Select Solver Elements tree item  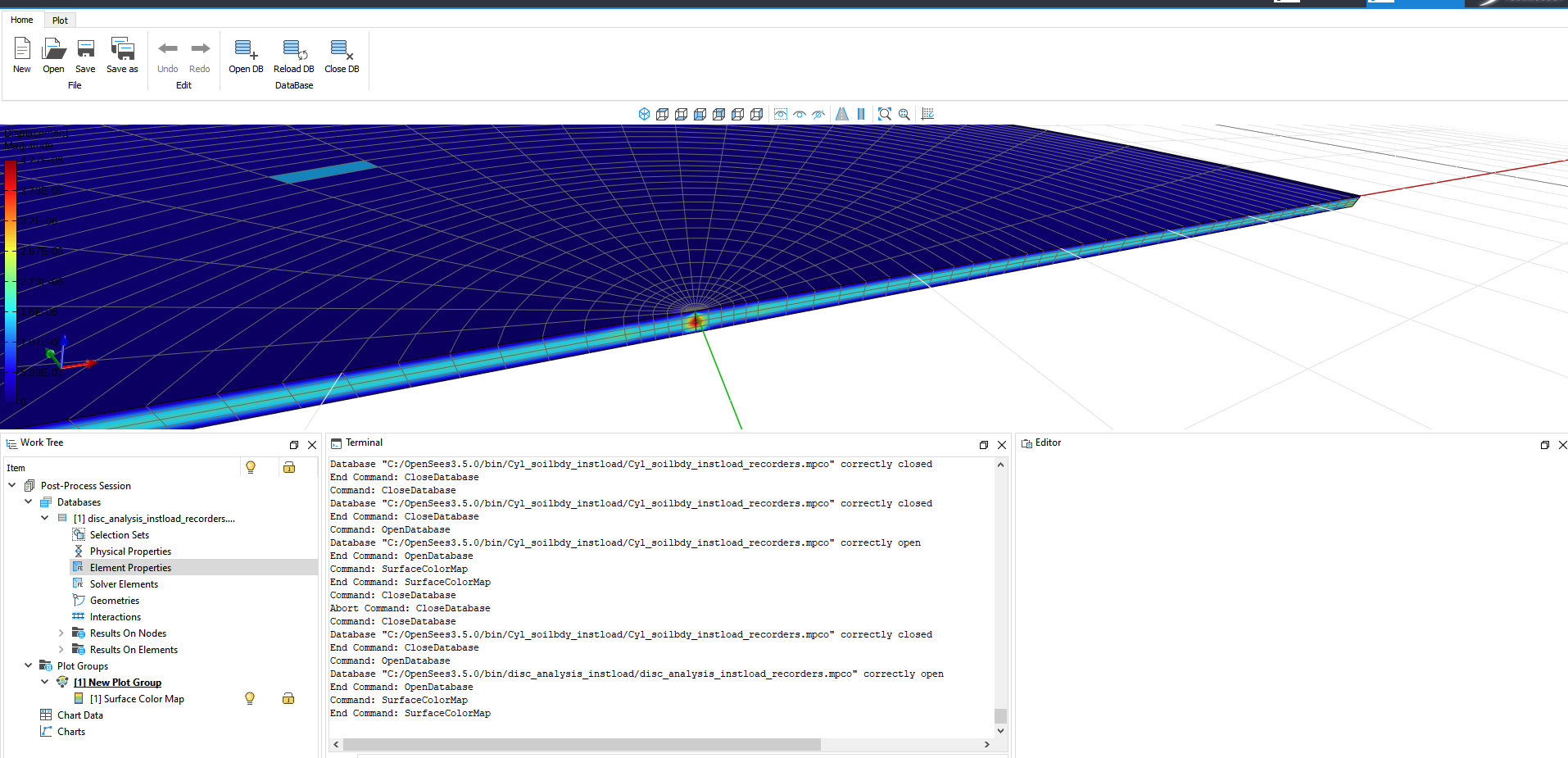coord(124,584)
